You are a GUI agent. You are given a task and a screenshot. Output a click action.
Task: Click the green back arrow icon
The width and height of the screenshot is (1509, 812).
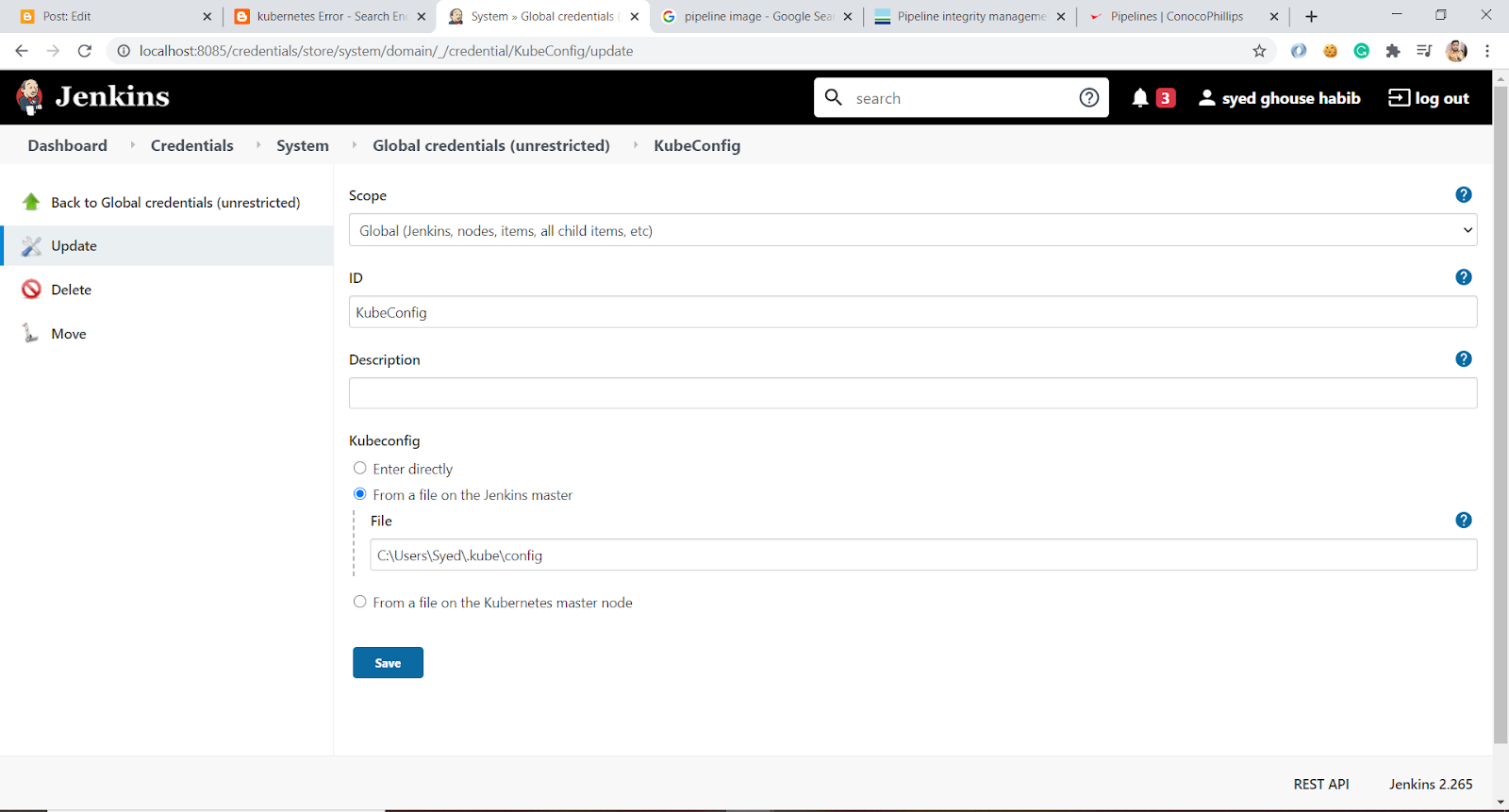[x=31, y=202]
